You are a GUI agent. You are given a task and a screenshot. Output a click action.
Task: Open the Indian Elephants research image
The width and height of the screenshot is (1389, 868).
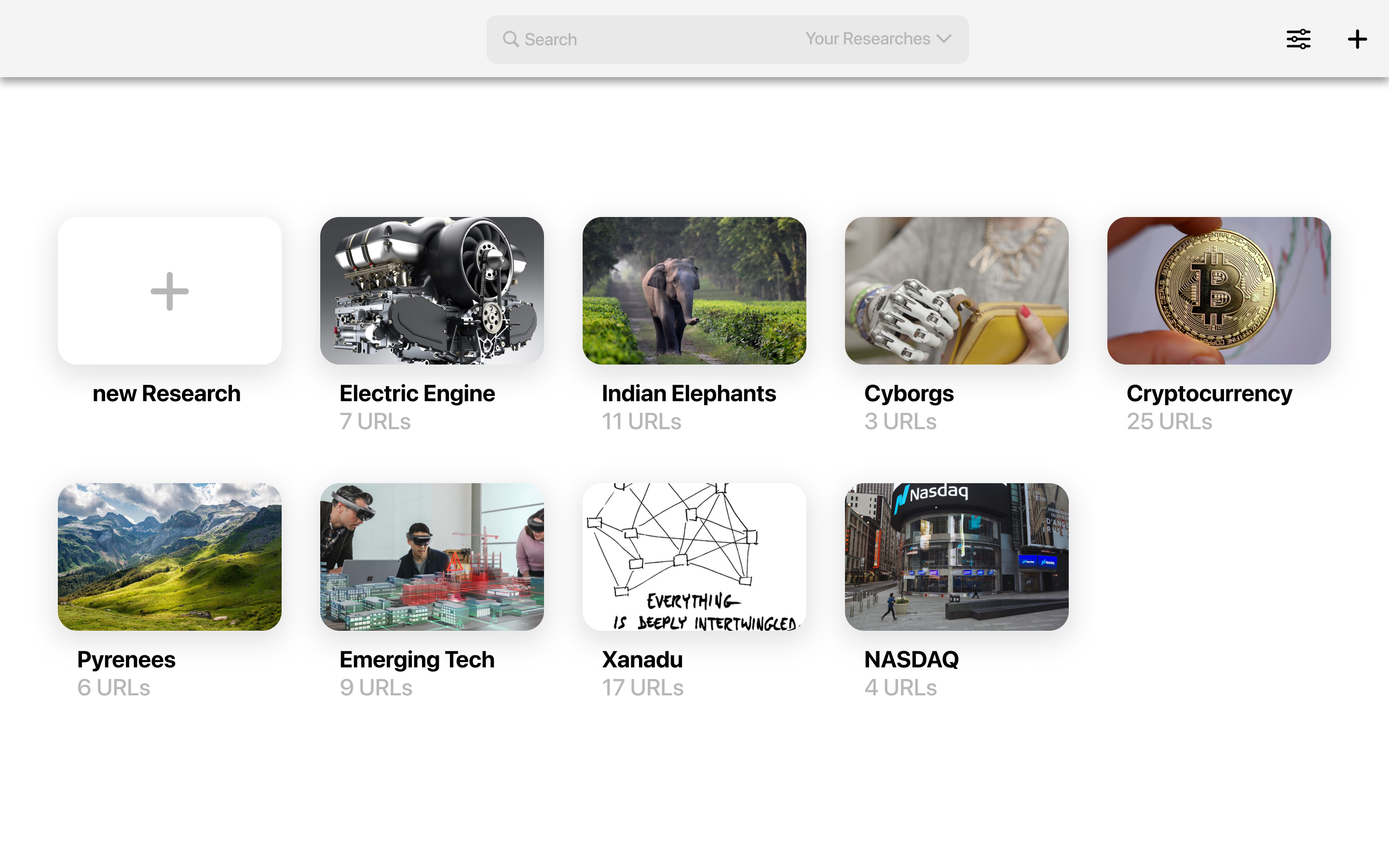pos(694,290)
